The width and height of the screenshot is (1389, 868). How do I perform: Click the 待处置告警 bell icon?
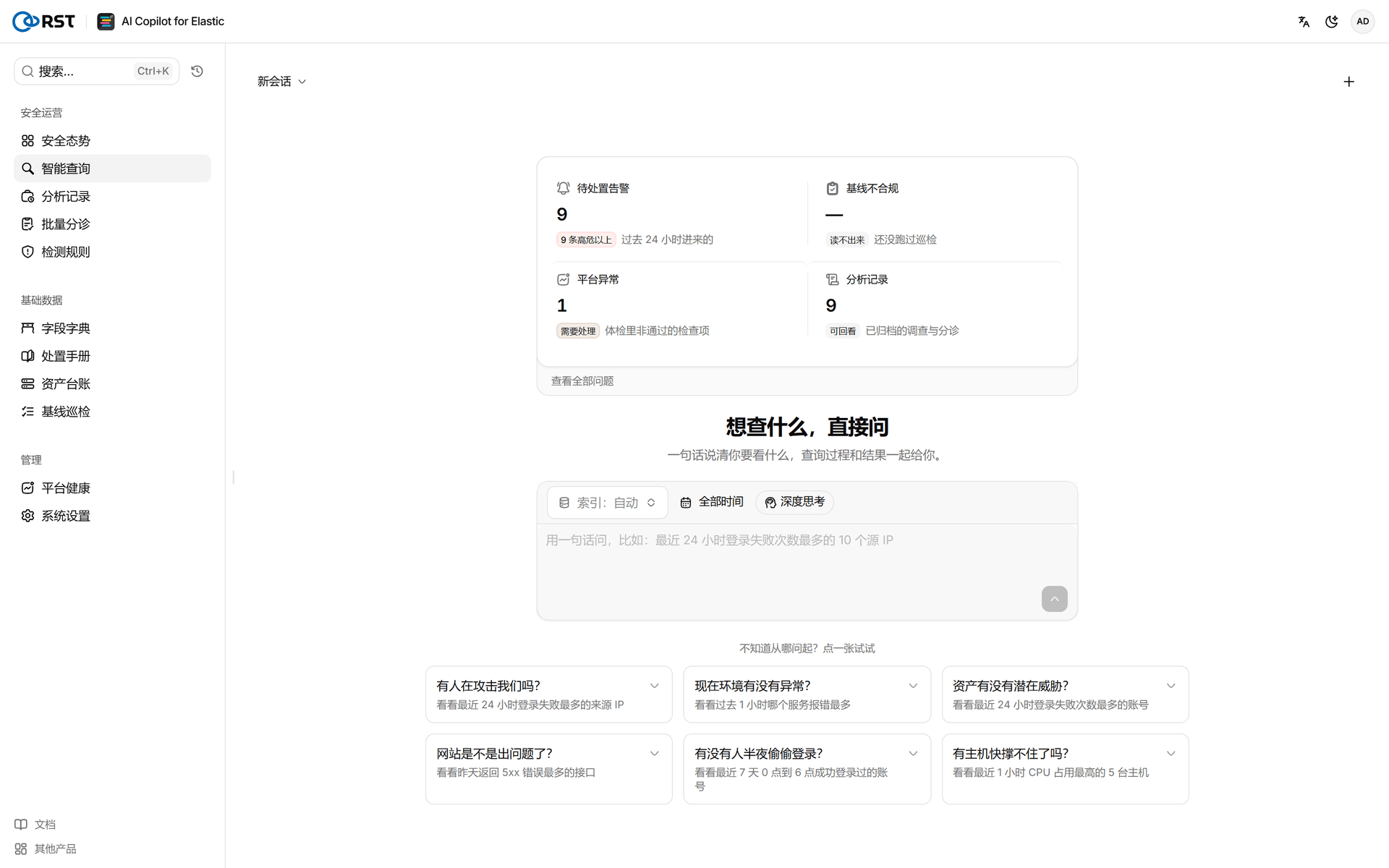(563, 188)
